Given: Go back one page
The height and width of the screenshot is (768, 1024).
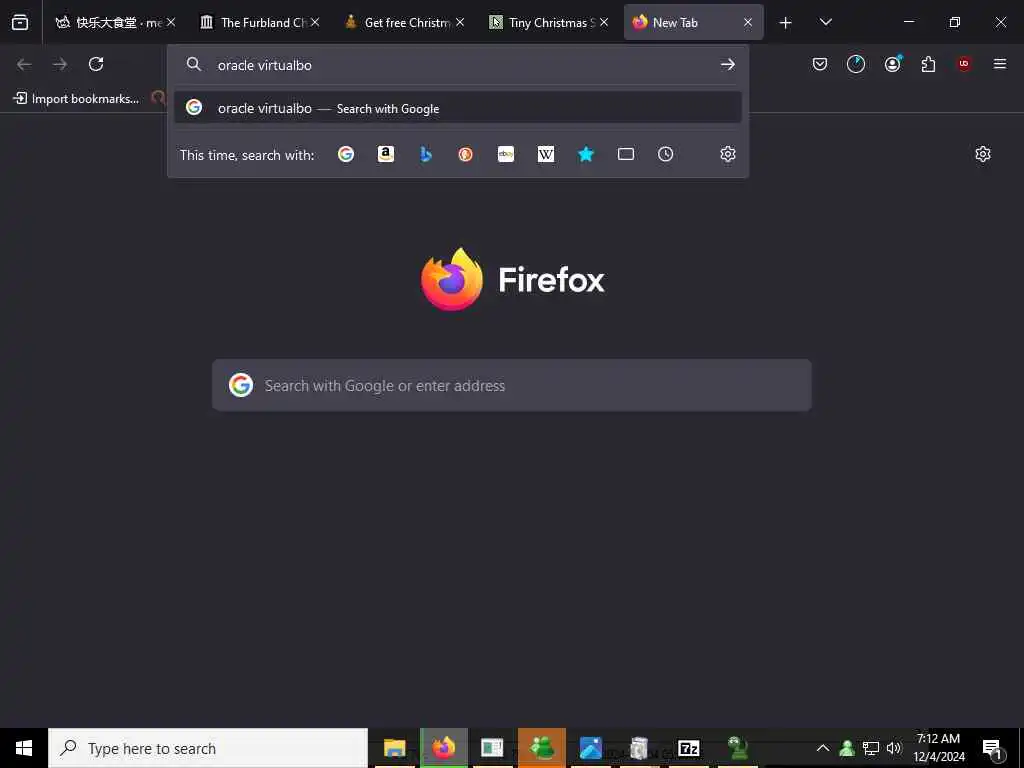Looking at the screenshot, I should click(x=24, y=64).
